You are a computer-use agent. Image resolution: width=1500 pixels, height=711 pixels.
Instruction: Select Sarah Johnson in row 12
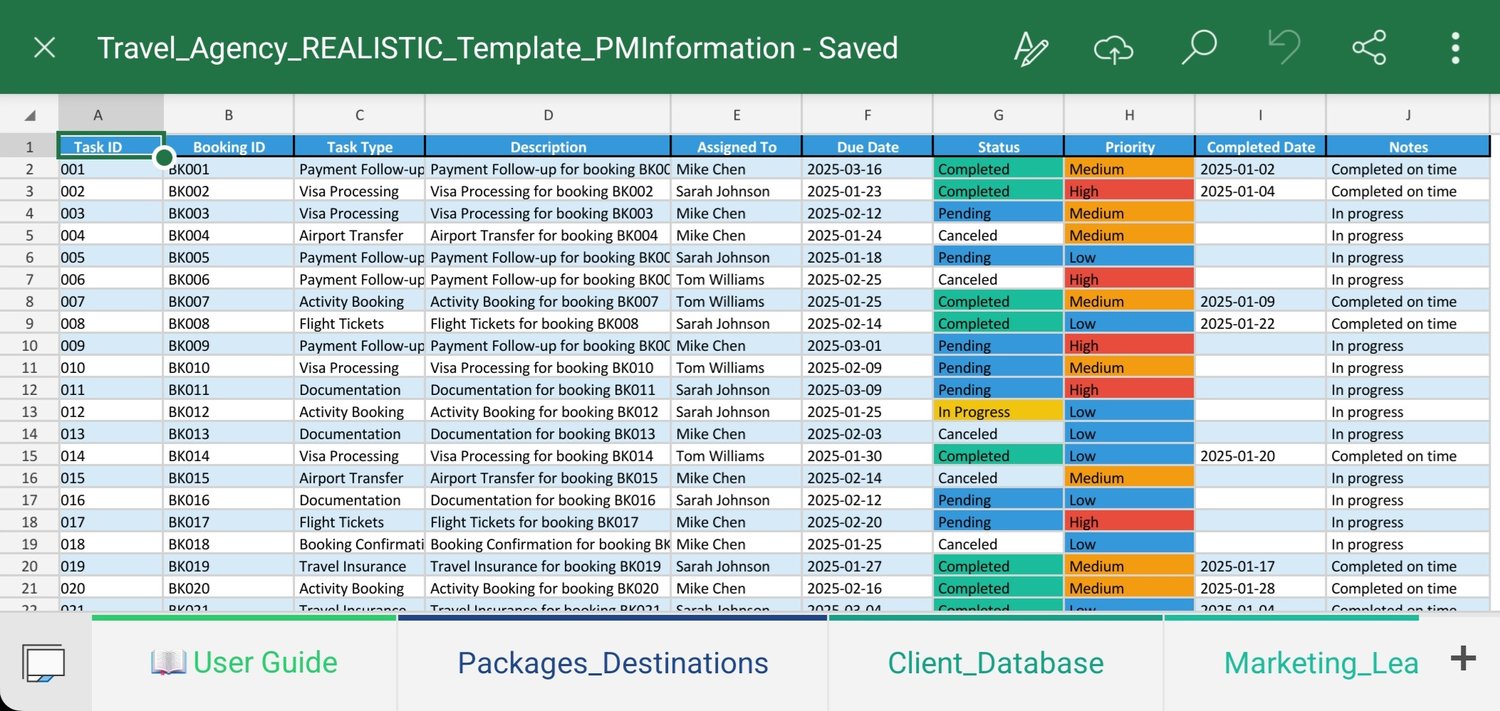pos(737,390)
